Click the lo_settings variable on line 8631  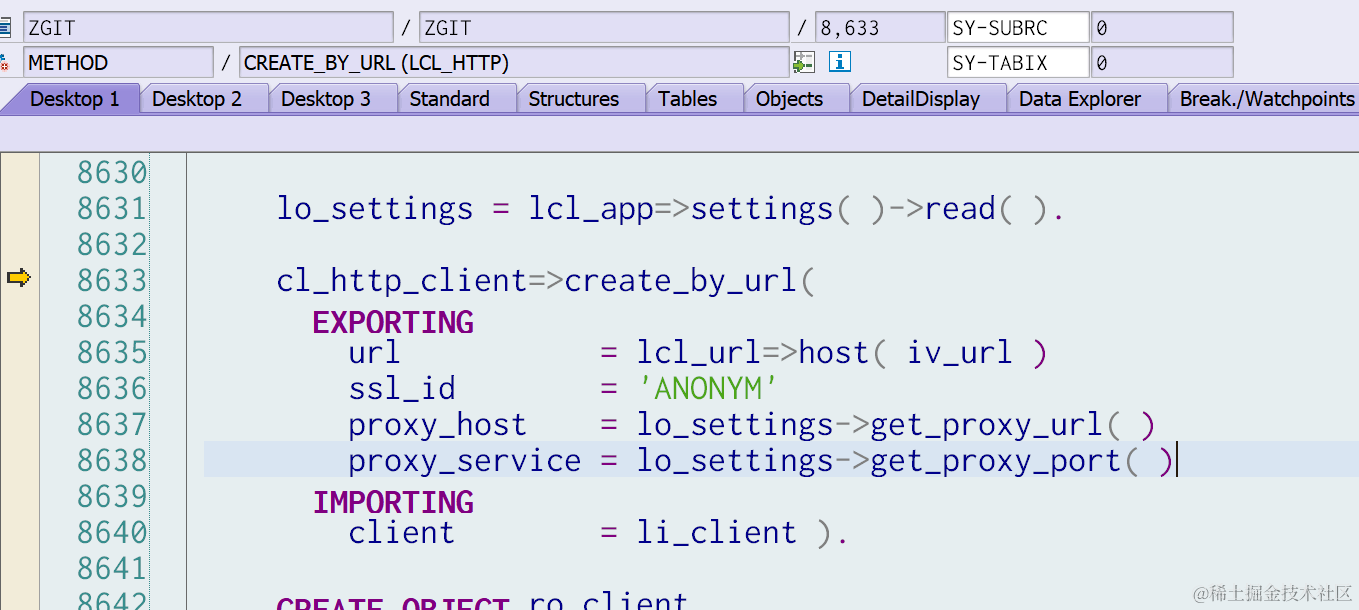pos(375,209)
